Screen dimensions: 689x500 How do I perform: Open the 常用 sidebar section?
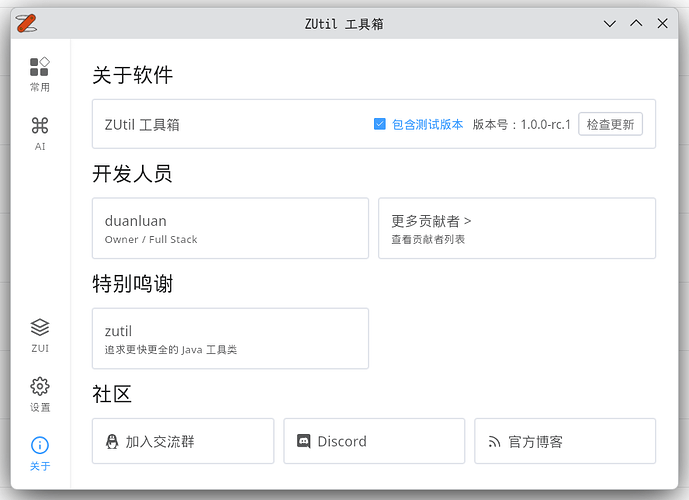(x=40, y=74)
